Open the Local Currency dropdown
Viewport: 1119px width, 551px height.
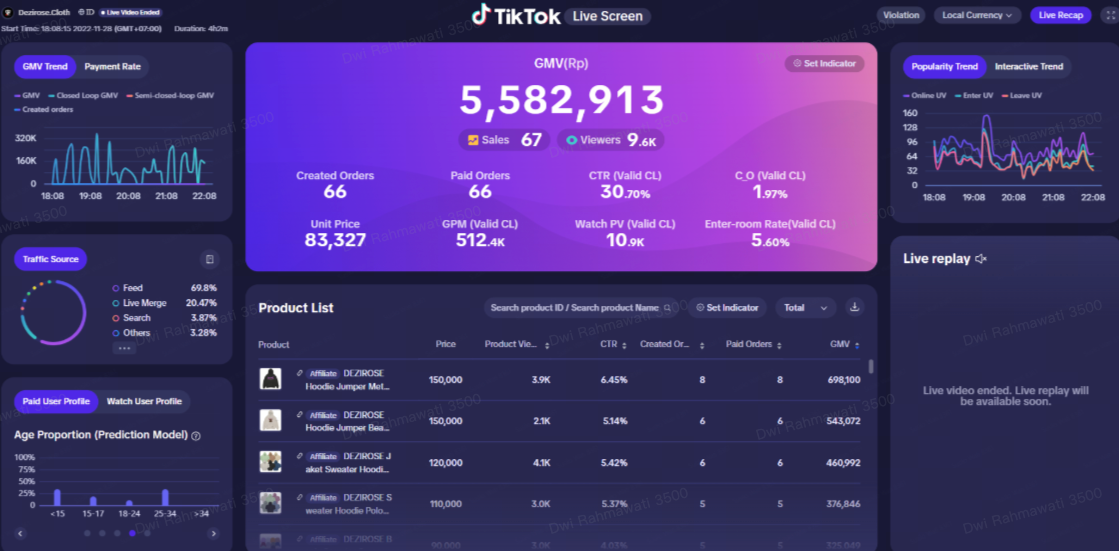coord(977,15)
